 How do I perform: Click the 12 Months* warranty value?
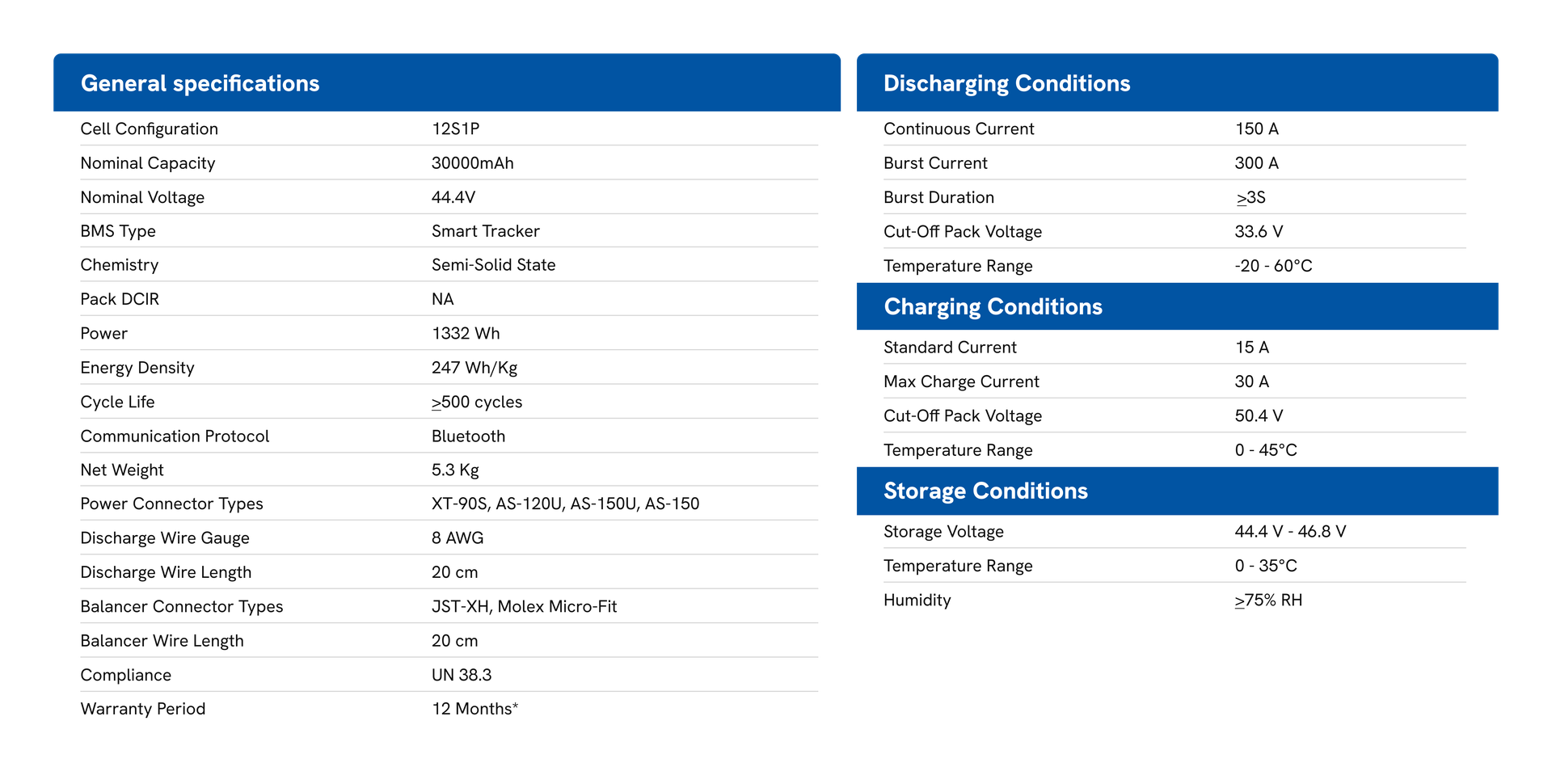[474, 709]
